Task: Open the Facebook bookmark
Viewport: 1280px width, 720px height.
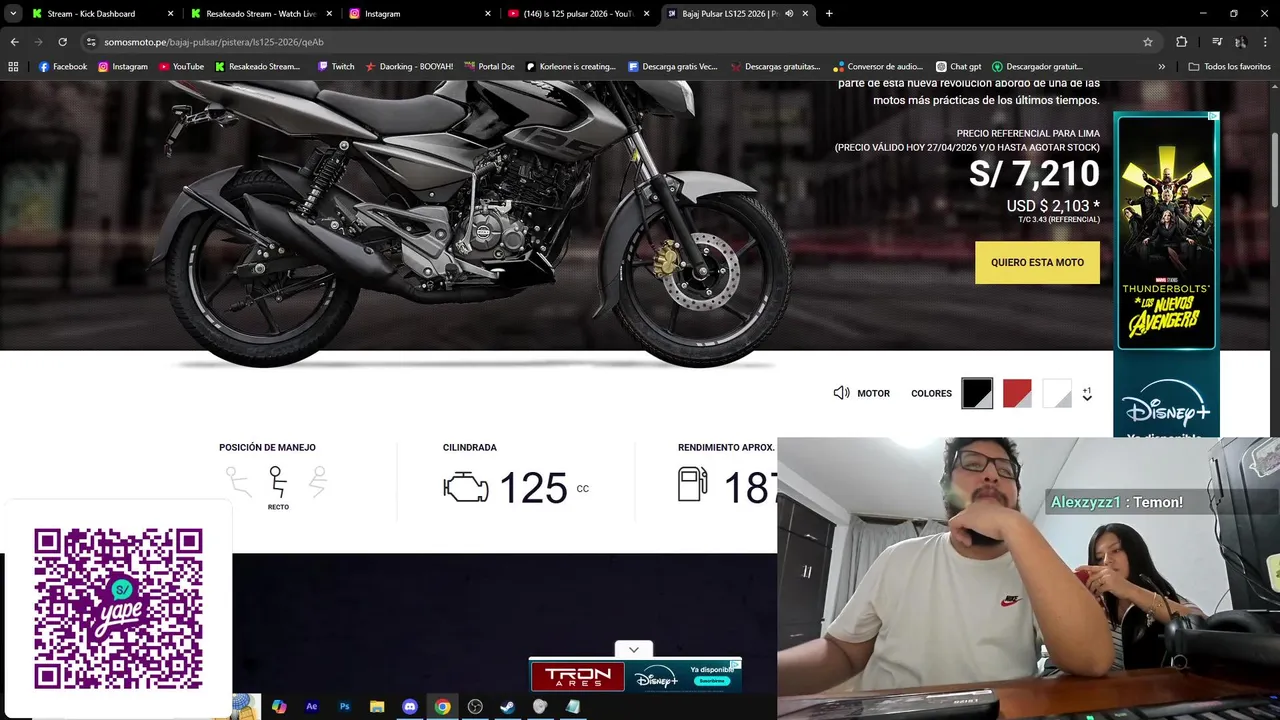Action: coord(63,66)
